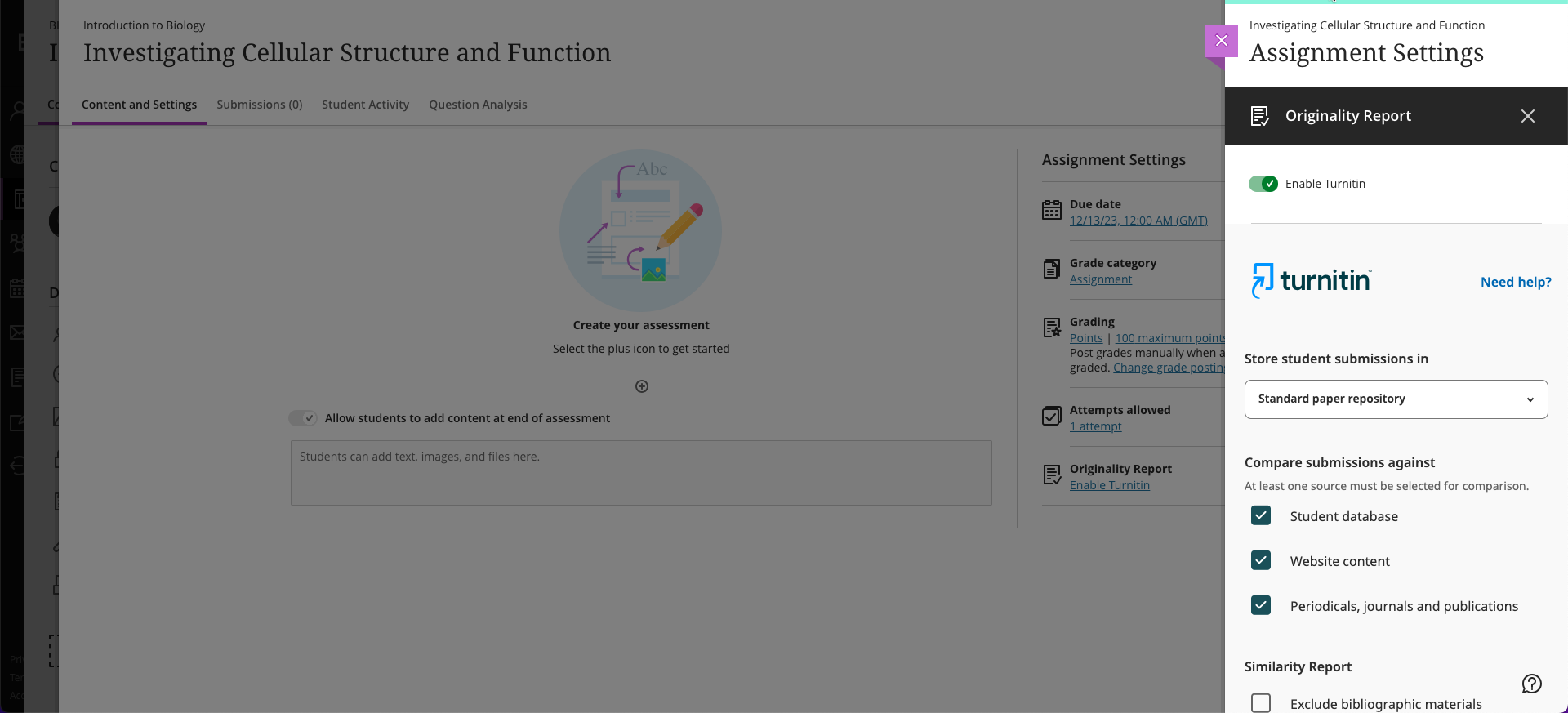Uncheck Periodicals, journals and publications
Viewport: 1568px width, 713px height.
pos(1261,605)
